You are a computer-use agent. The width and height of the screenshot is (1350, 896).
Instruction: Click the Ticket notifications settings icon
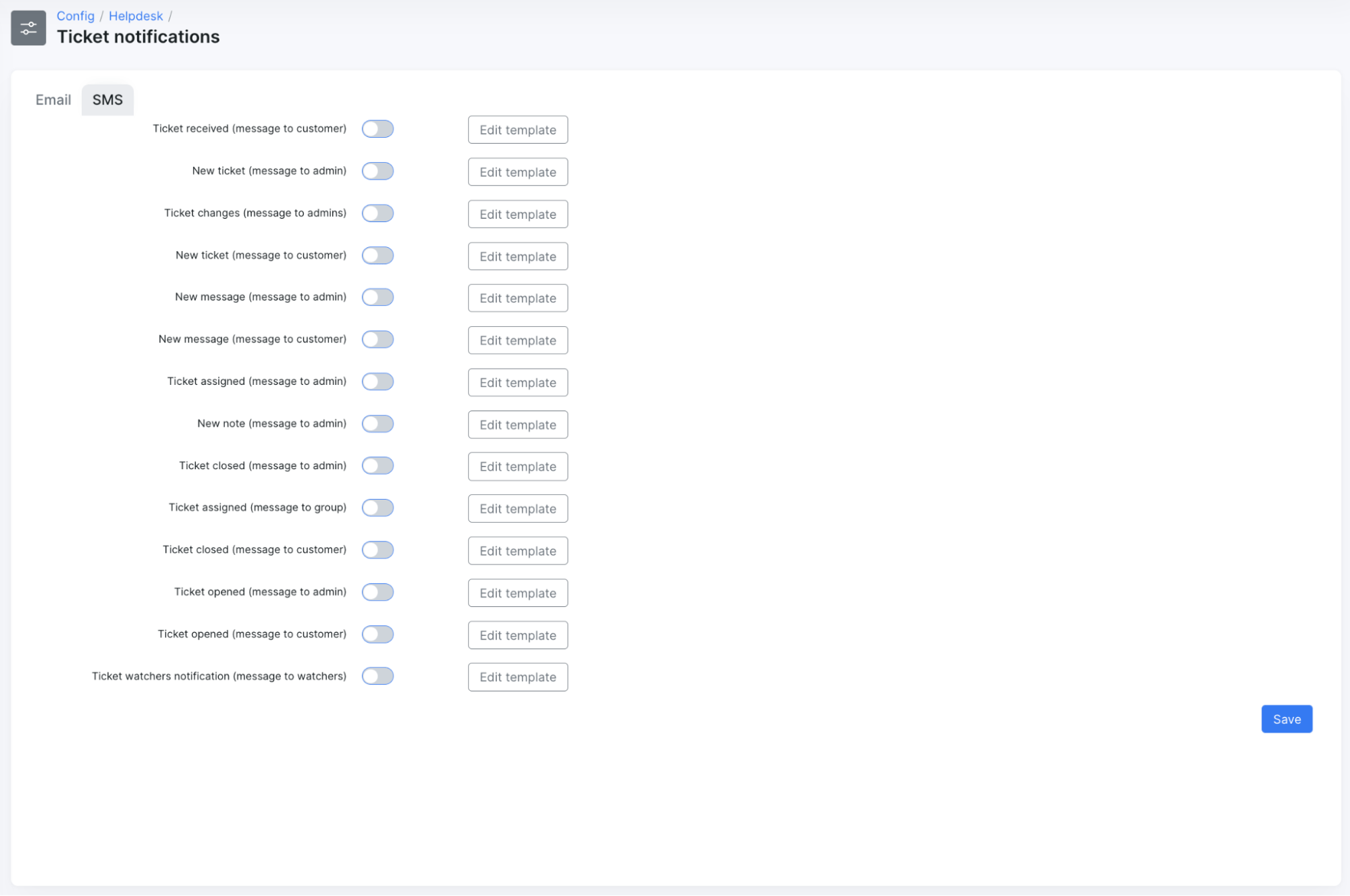(28, 28)
